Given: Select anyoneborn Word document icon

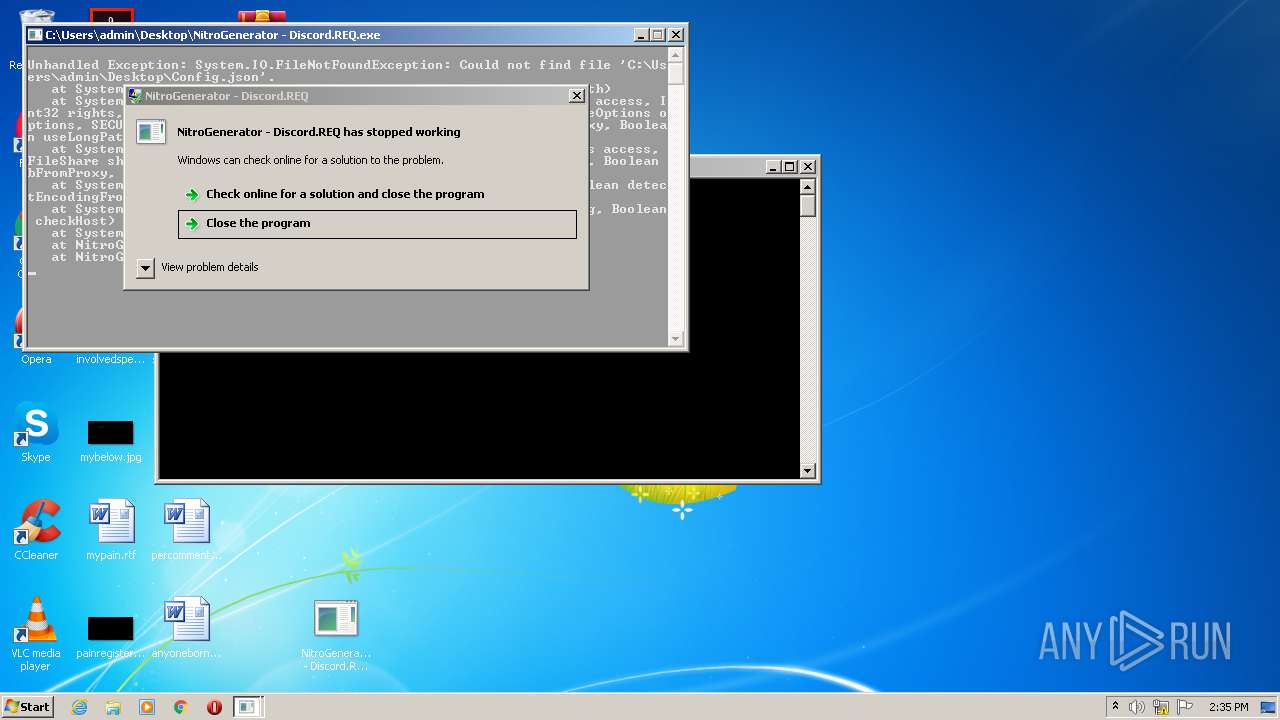Looking at the screenshot, I should point(187,628).
